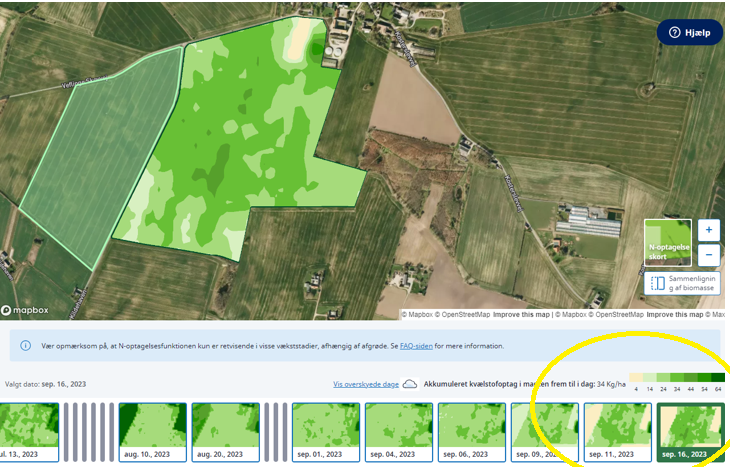This screenshot has width=730, height=467.
Task: Select the jul. 13., 2023 thumbnail
Action: [29, 432]
